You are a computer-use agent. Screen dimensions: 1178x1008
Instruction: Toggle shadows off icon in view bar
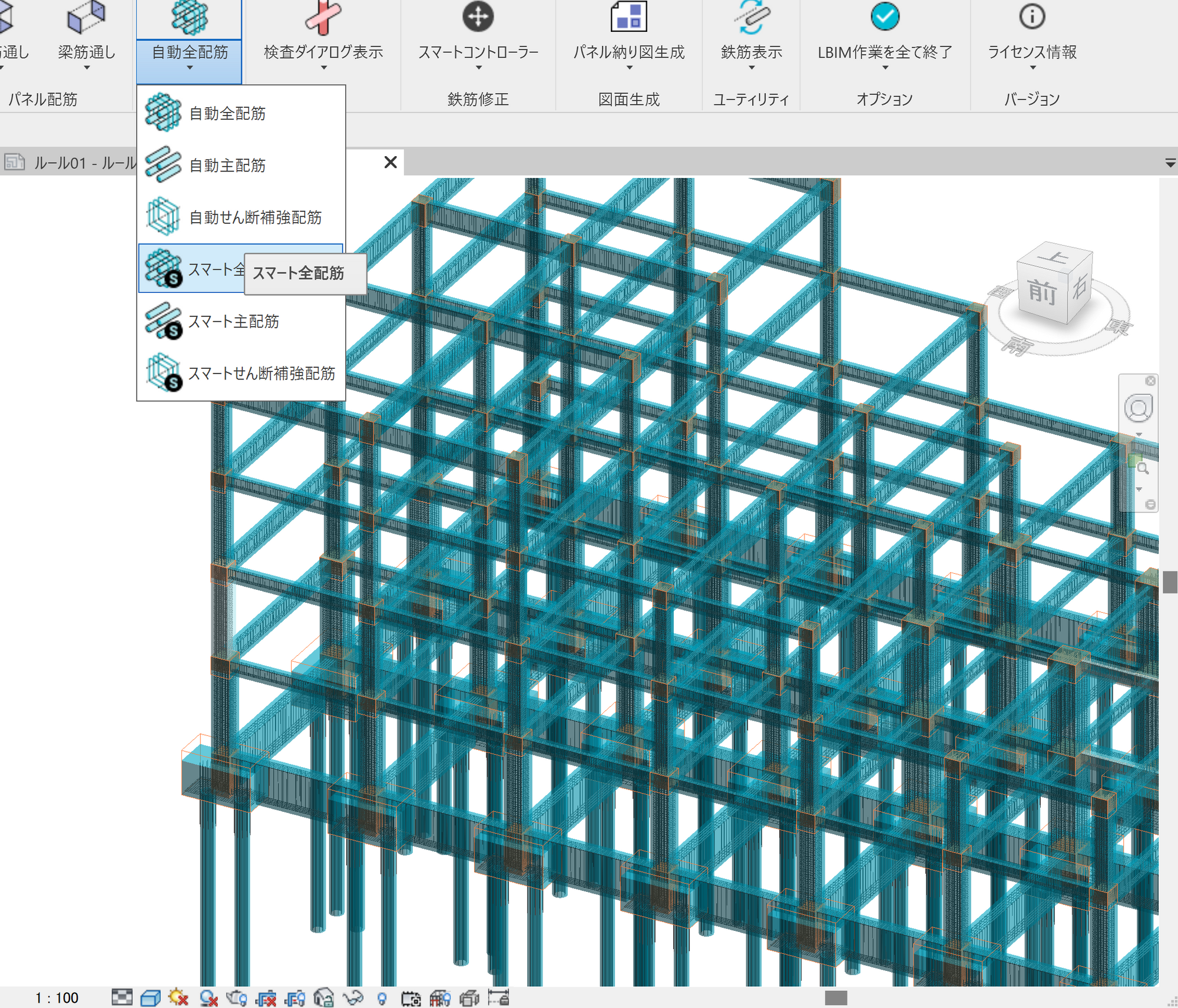(208, 997)
